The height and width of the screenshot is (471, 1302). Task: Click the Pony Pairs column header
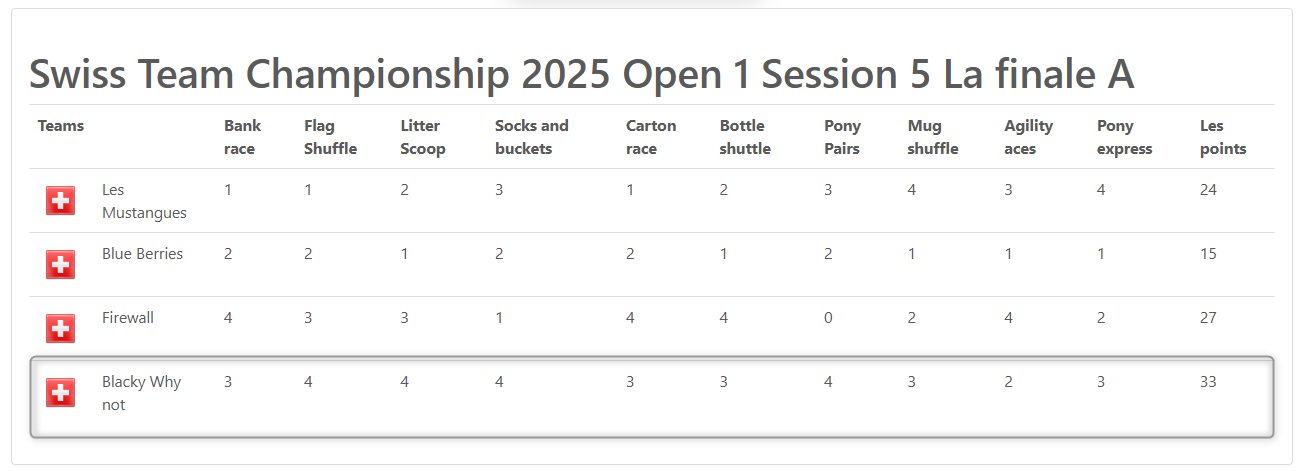click(x=842, y=137)
